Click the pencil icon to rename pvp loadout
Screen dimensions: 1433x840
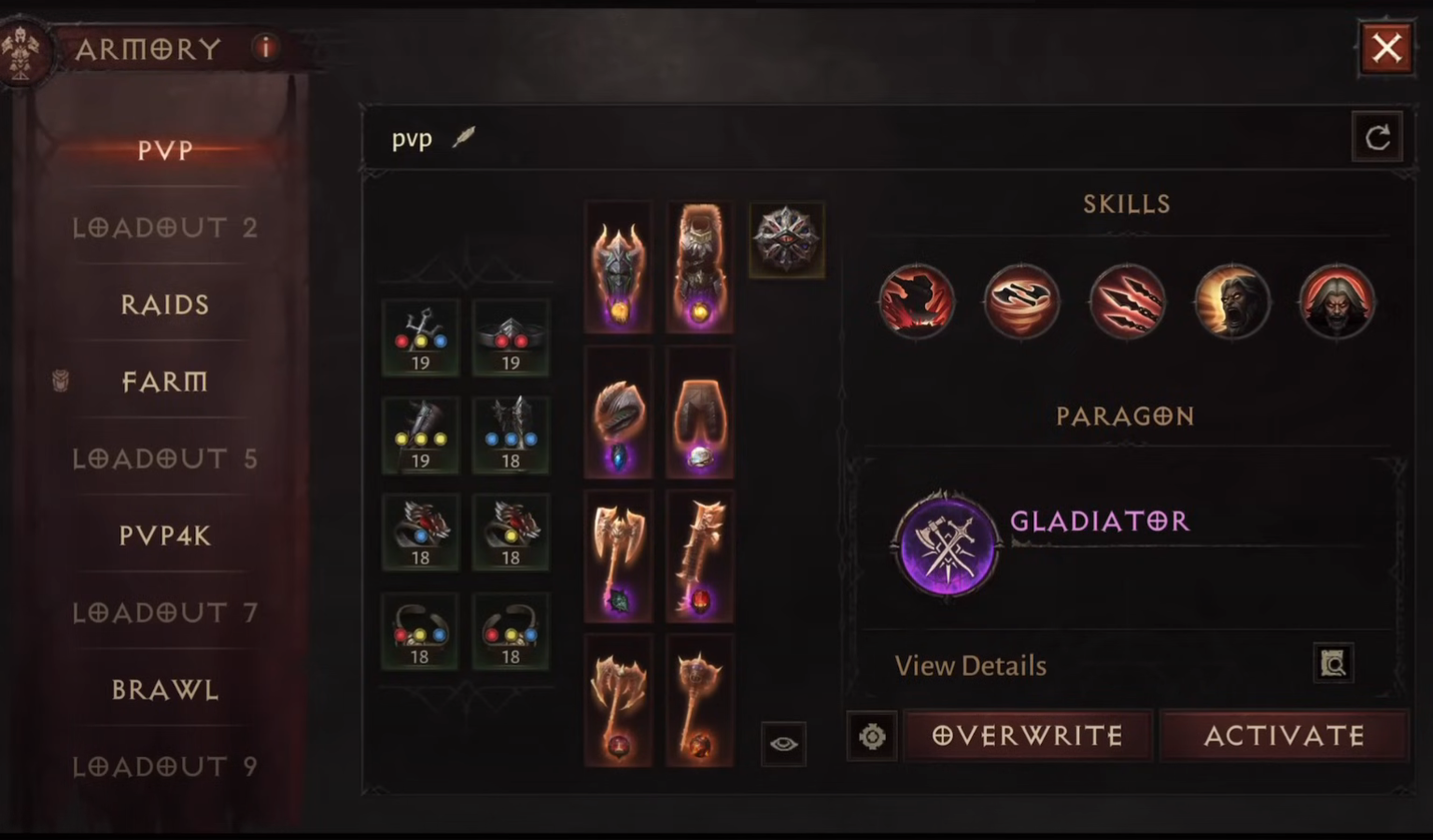click(x=464, y=138)
